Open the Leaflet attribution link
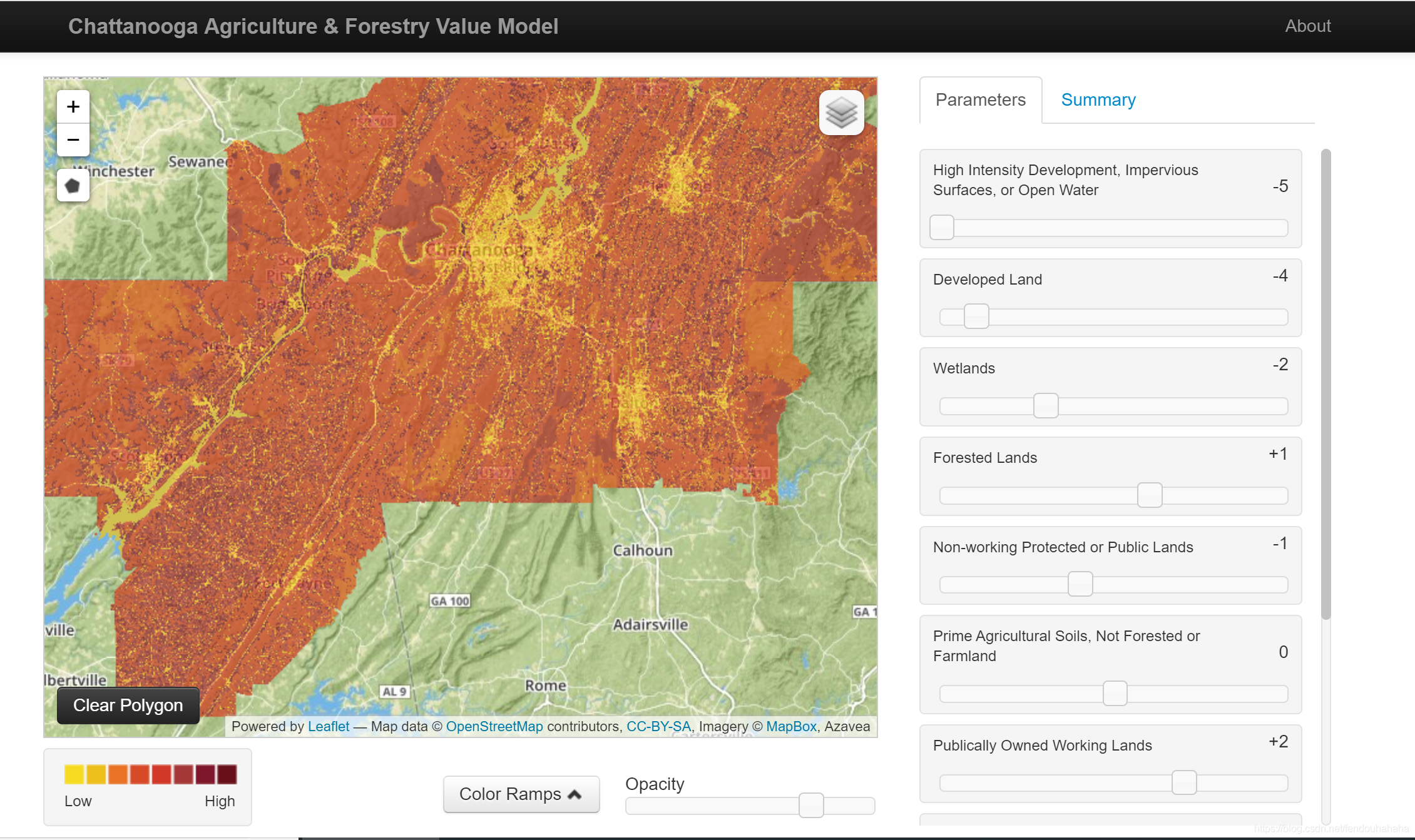The height and width of the screenshot is (840, 1415). 329,726
